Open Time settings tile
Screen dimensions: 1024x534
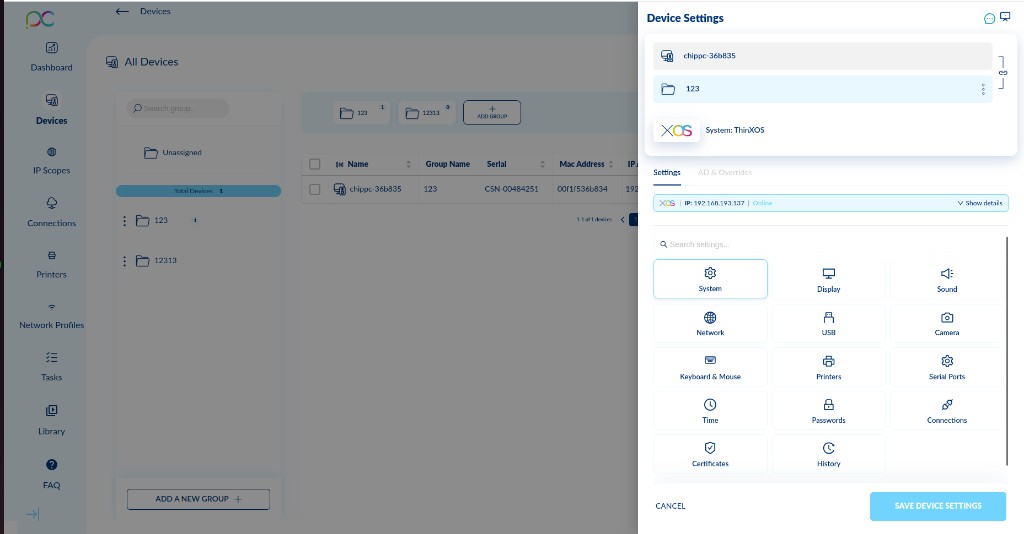click(710, 411)
